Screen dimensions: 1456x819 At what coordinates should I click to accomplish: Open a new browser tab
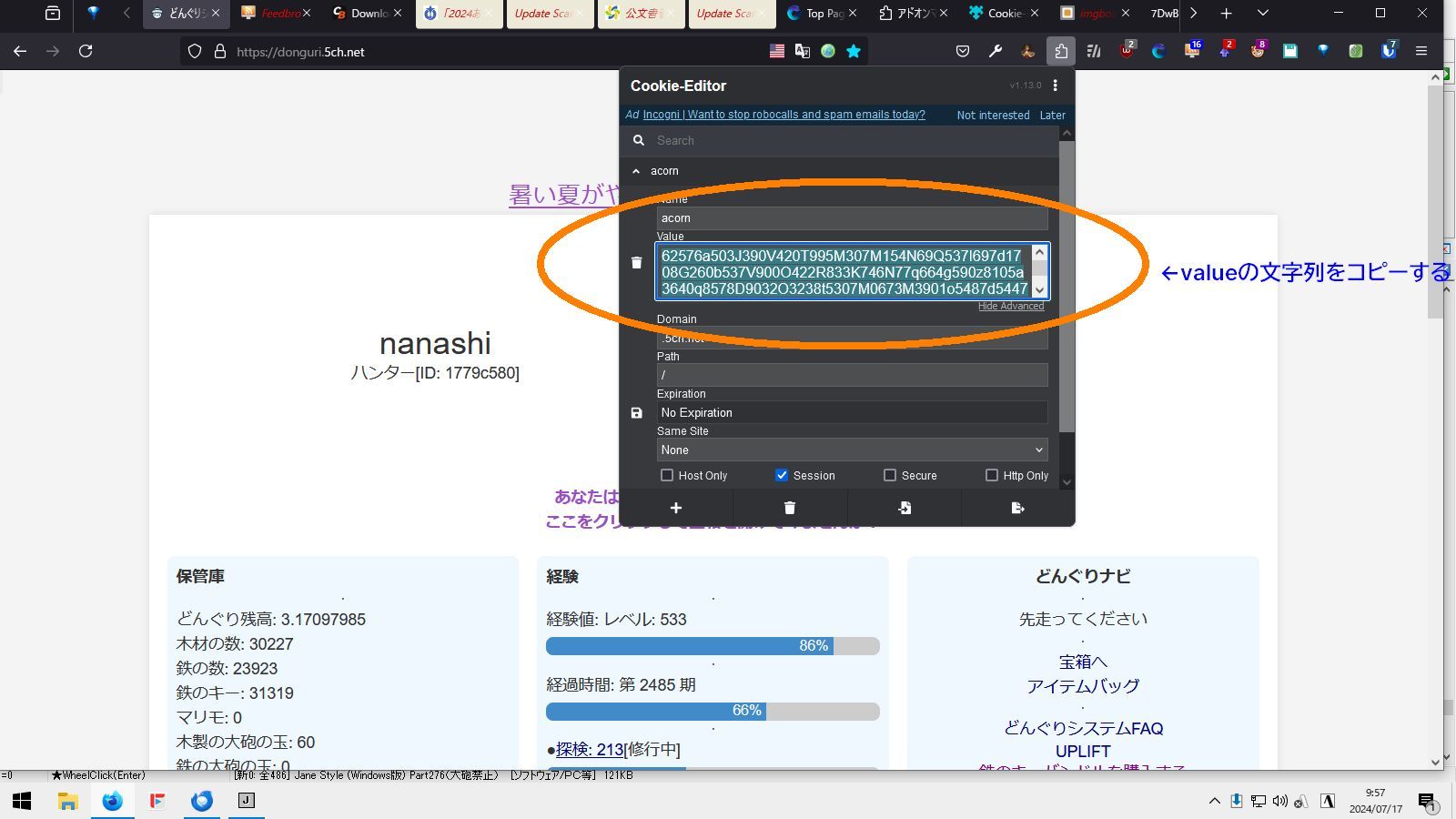pyautogui.click(x=1226, y=14)
